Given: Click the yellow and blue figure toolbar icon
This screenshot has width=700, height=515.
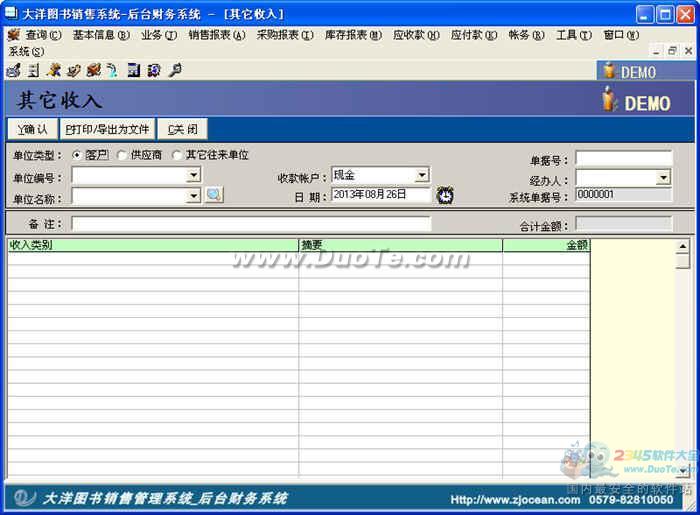Looking at the screenshot, I should point(54,70).
